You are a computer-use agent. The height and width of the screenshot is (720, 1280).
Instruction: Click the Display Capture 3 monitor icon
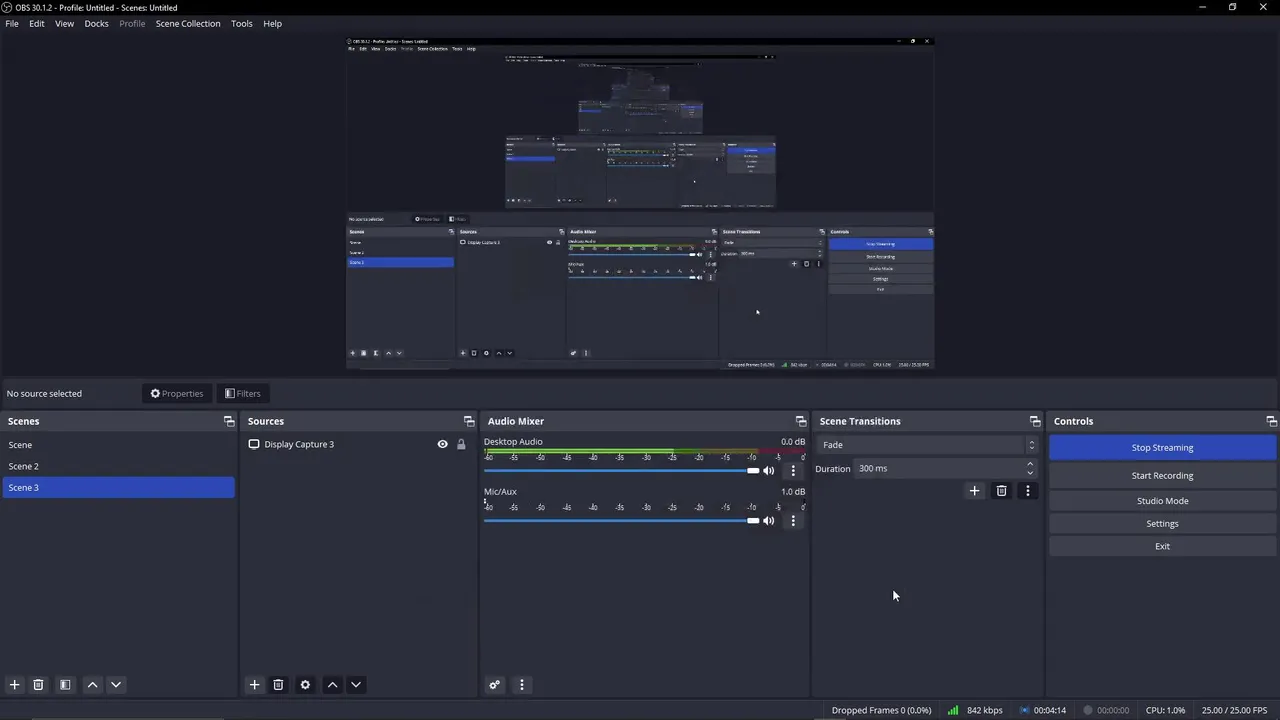coord(254,444)
